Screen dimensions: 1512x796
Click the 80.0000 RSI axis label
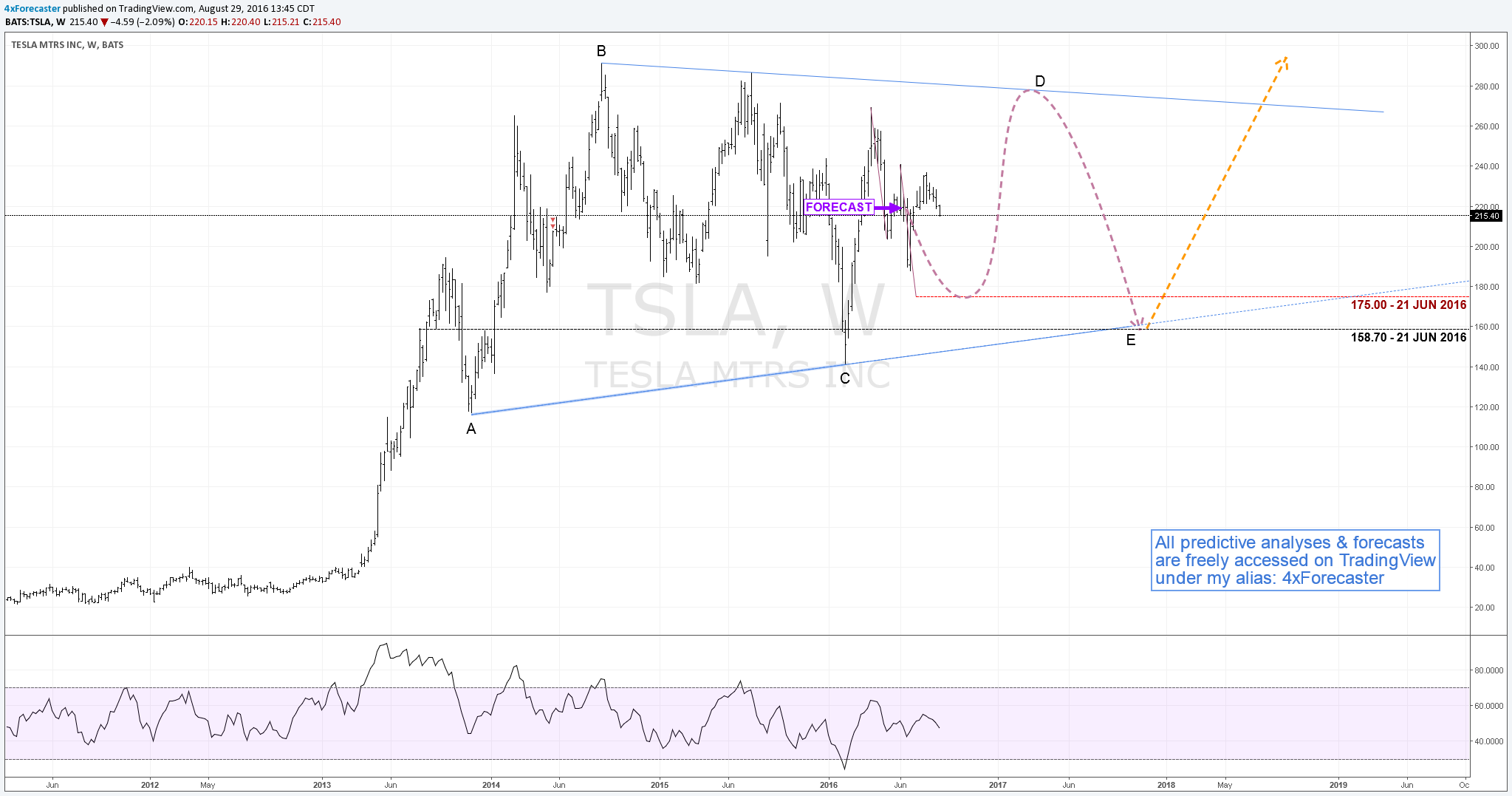(x=1488, y=671)
